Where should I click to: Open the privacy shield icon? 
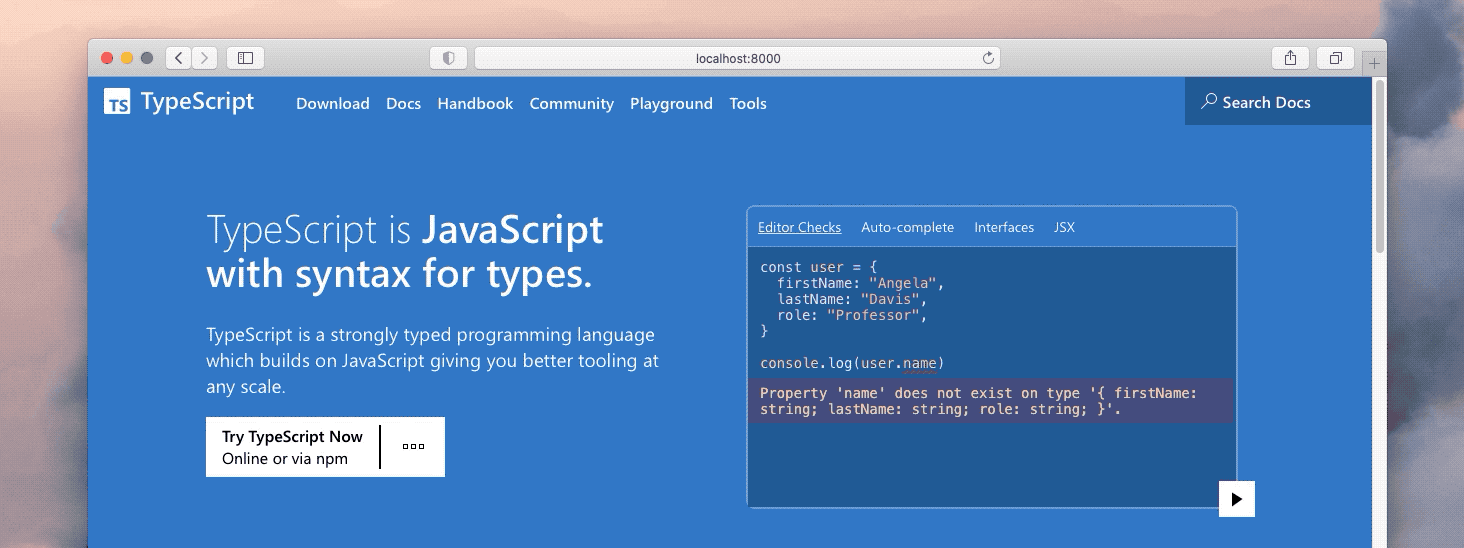tap(448, 58)
